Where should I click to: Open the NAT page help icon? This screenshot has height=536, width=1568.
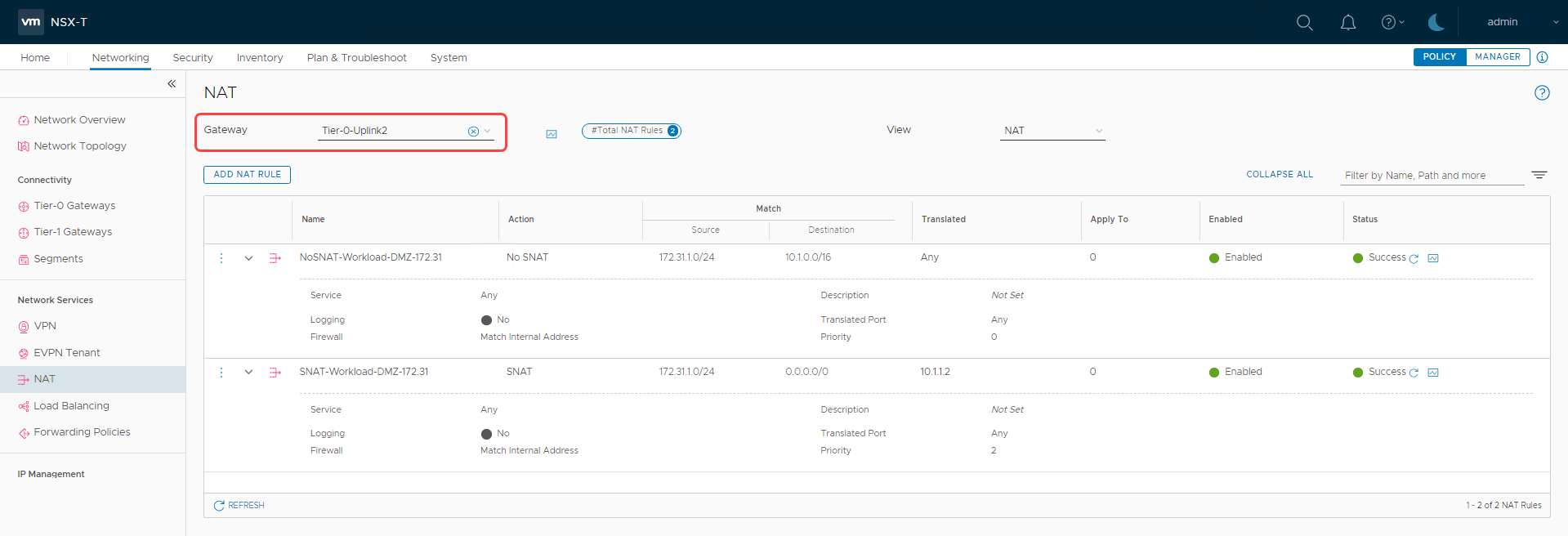coord(1541,93)
